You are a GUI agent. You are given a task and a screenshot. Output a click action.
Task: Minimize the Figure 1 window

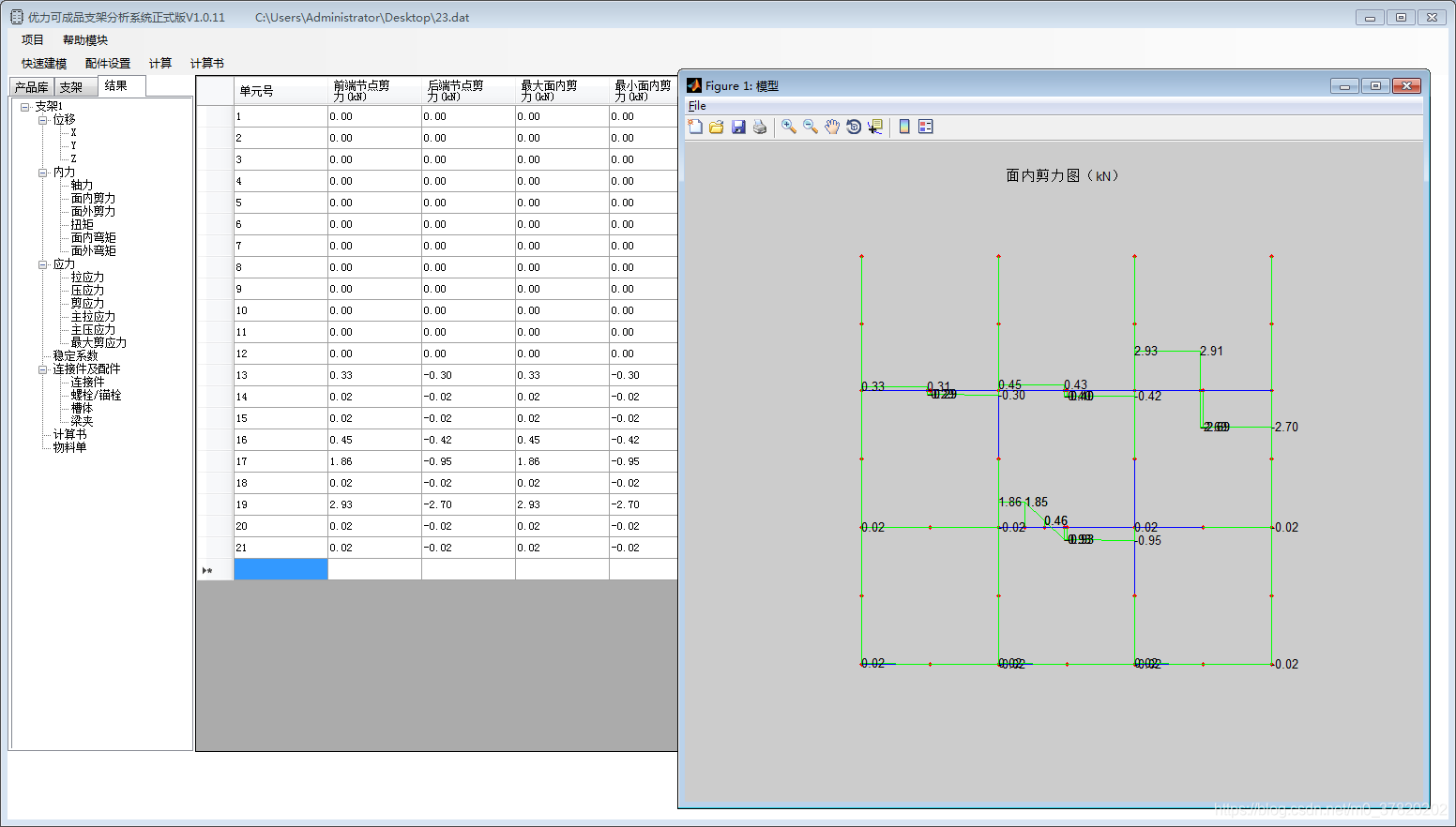[1344, 85]
